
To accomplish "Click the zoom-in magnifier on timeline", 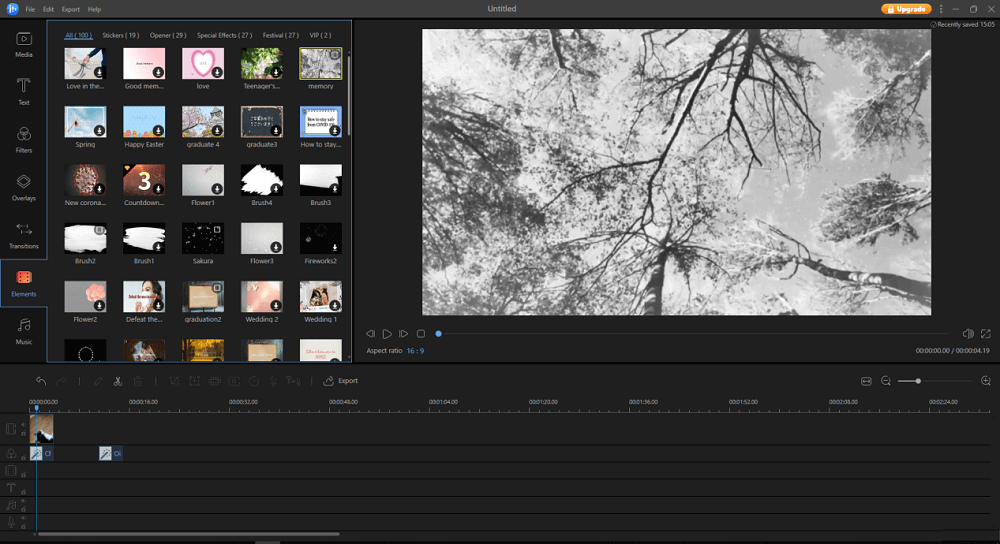I will click(986, 381).
